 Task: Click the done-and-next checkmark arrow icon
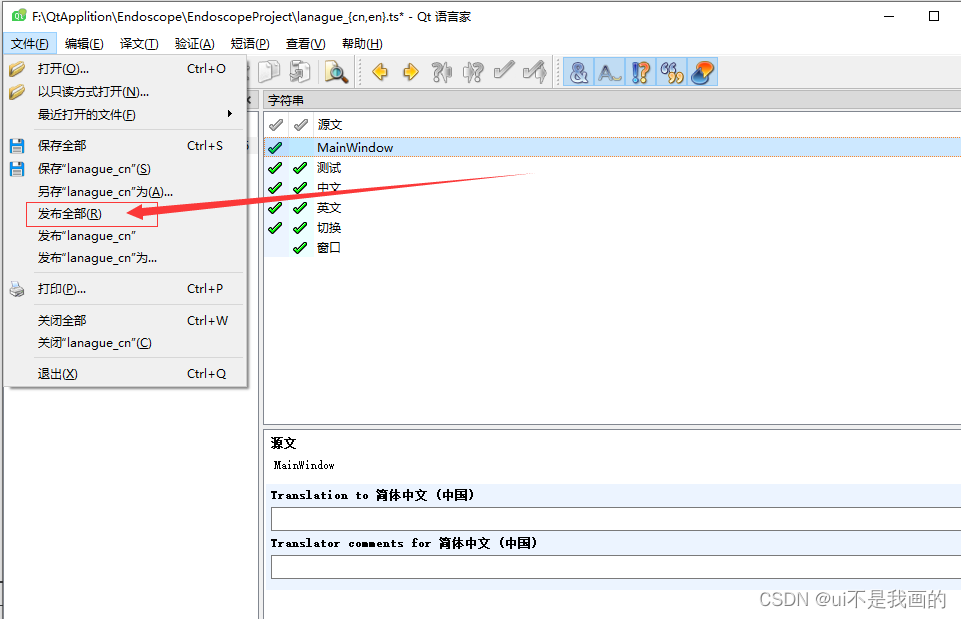click(534, 71)
